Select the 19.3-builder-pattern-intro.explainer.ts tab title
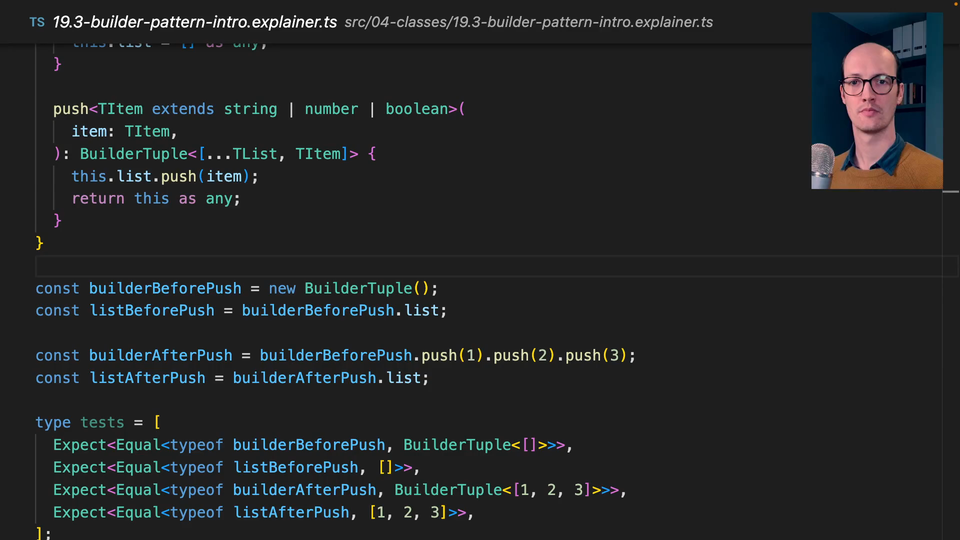960x540 pixels. 194,22
